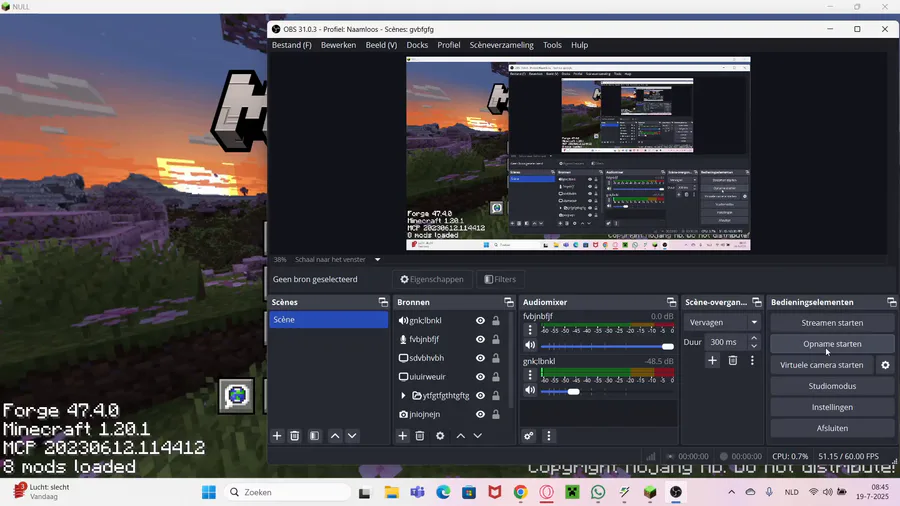This screenshot has width=900, height=506.
Task: Delete the scene transition with trash icon
Action: click(x=733, y=360)
